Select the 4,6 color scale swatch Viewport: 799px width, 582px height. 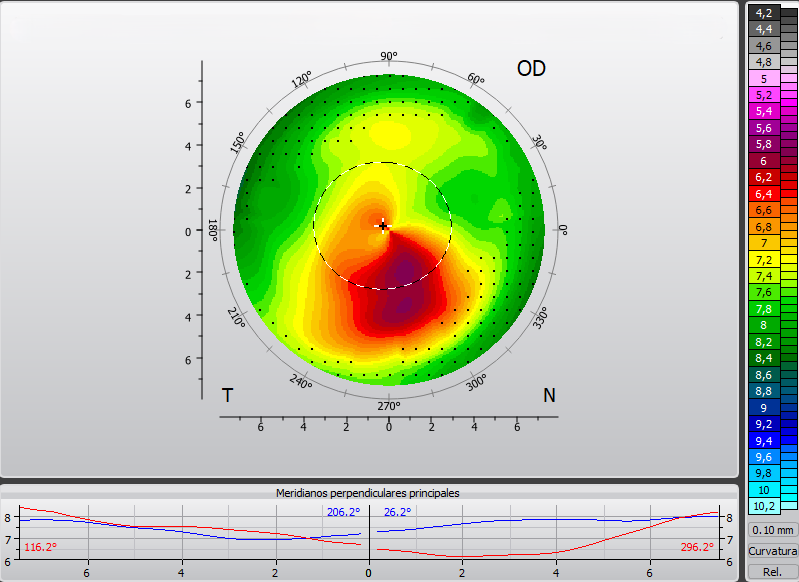click(x=764, y=45)
